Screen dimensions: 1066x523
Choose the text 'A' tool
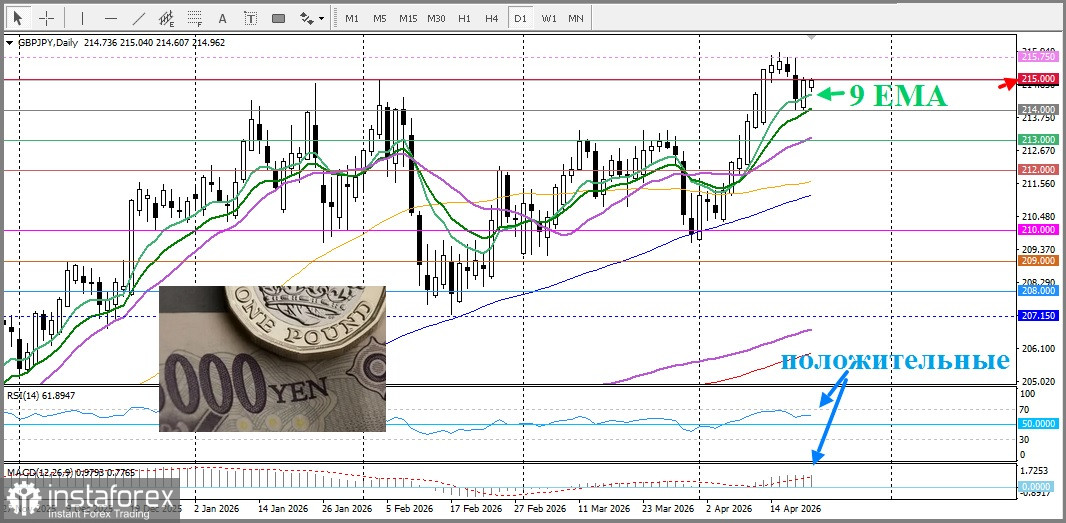pyautogui.click(x=222, y=18)
